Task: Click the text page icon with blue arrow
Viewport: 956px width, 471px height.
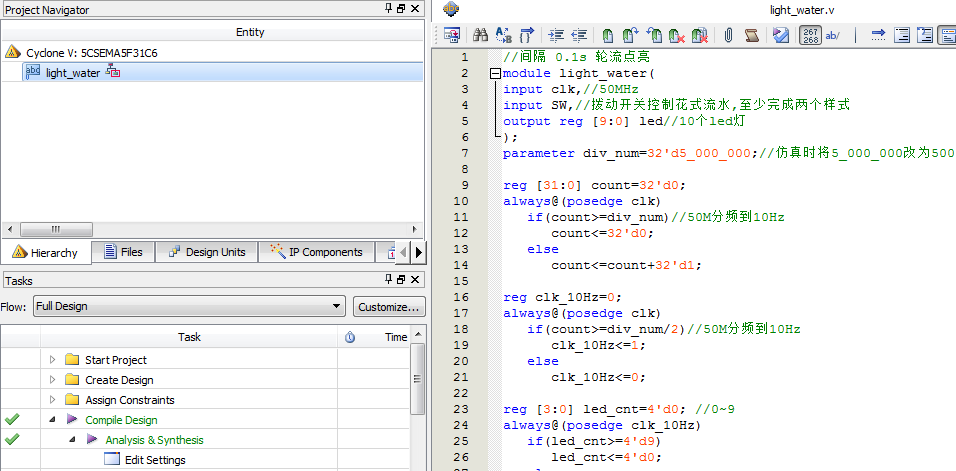Action: pyautogui.click(x=925, y=35)
